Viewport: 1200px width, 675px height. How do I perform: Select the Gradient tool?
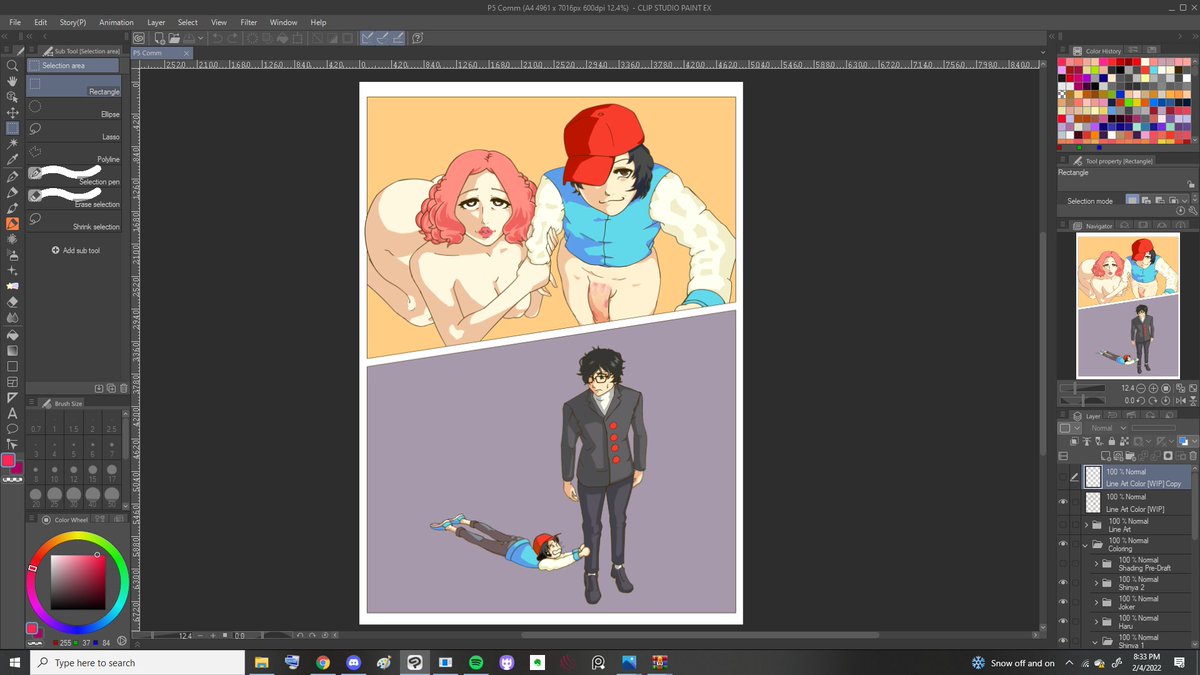pyautogui.click(x=12, y=350)
